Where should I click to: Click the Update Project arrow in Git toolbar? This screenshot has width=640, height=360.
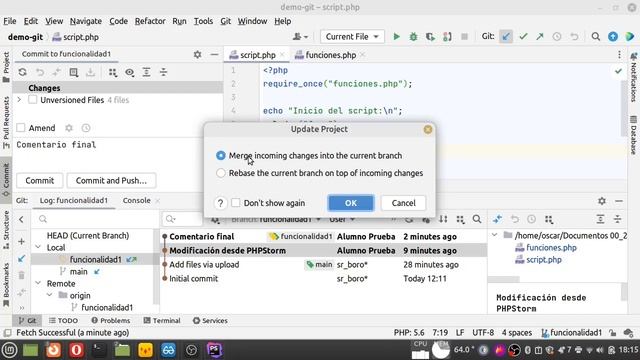(506, 37)
